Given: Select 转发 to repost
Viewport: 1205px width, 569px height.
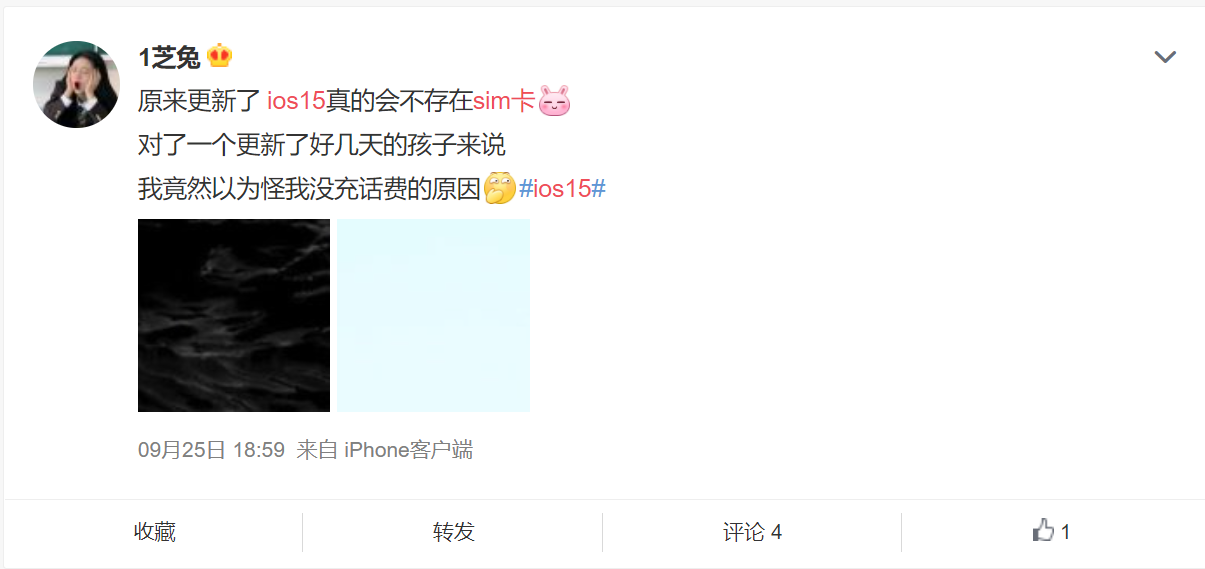Looking at the screenshot, I should 454,532.
